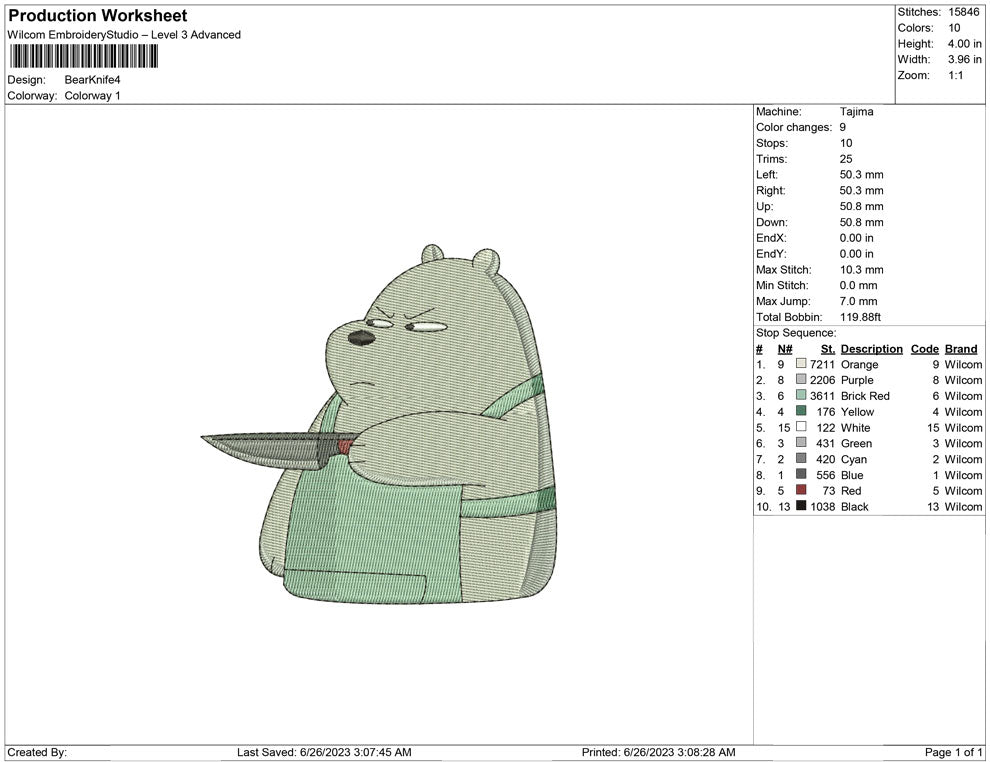
Task: Click the 'Color changes:' label
Action: click(x=794, y=128)
